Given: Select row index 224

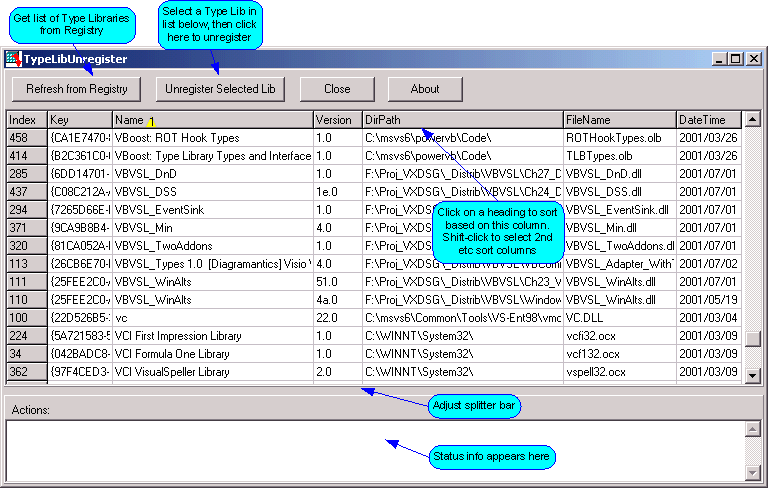Looking at the screenshot, I should tap(27, 336).
